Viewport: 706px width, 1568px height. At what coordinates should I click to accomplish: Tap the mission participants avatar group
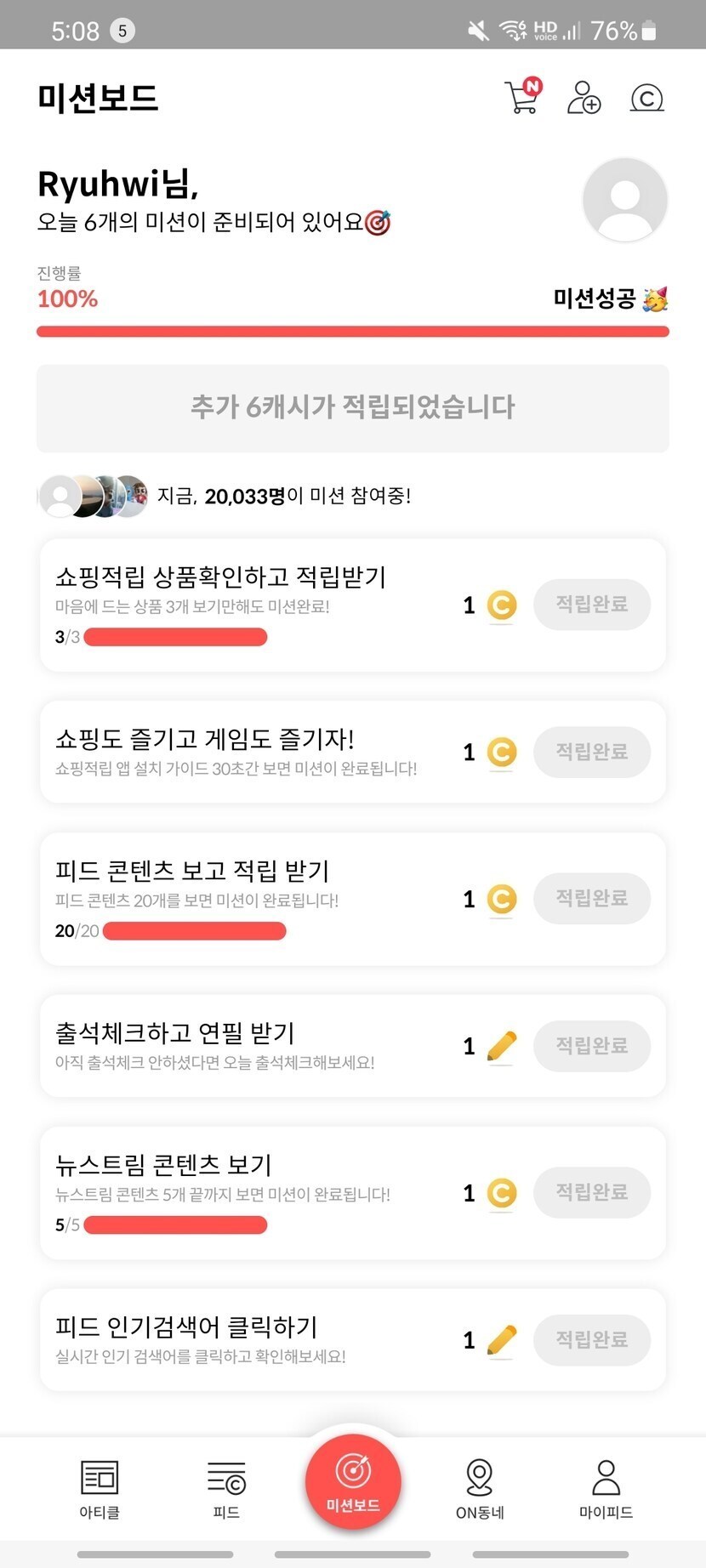coord(94,497)
